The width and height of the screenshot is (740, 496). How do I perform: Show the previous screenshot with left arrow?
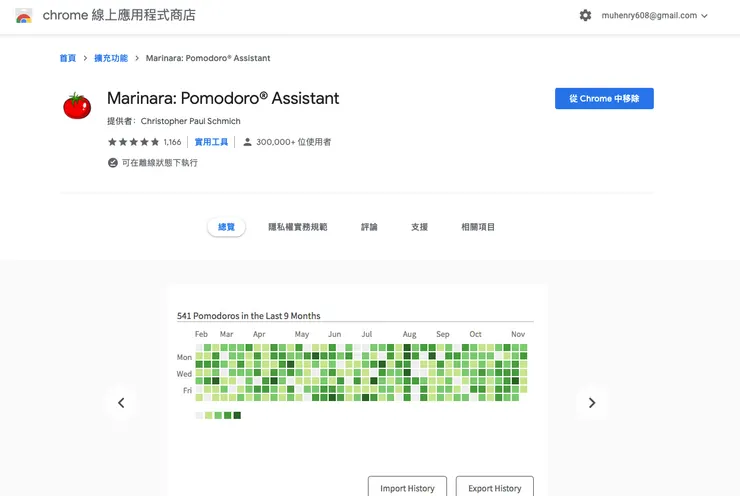(121, 403)
